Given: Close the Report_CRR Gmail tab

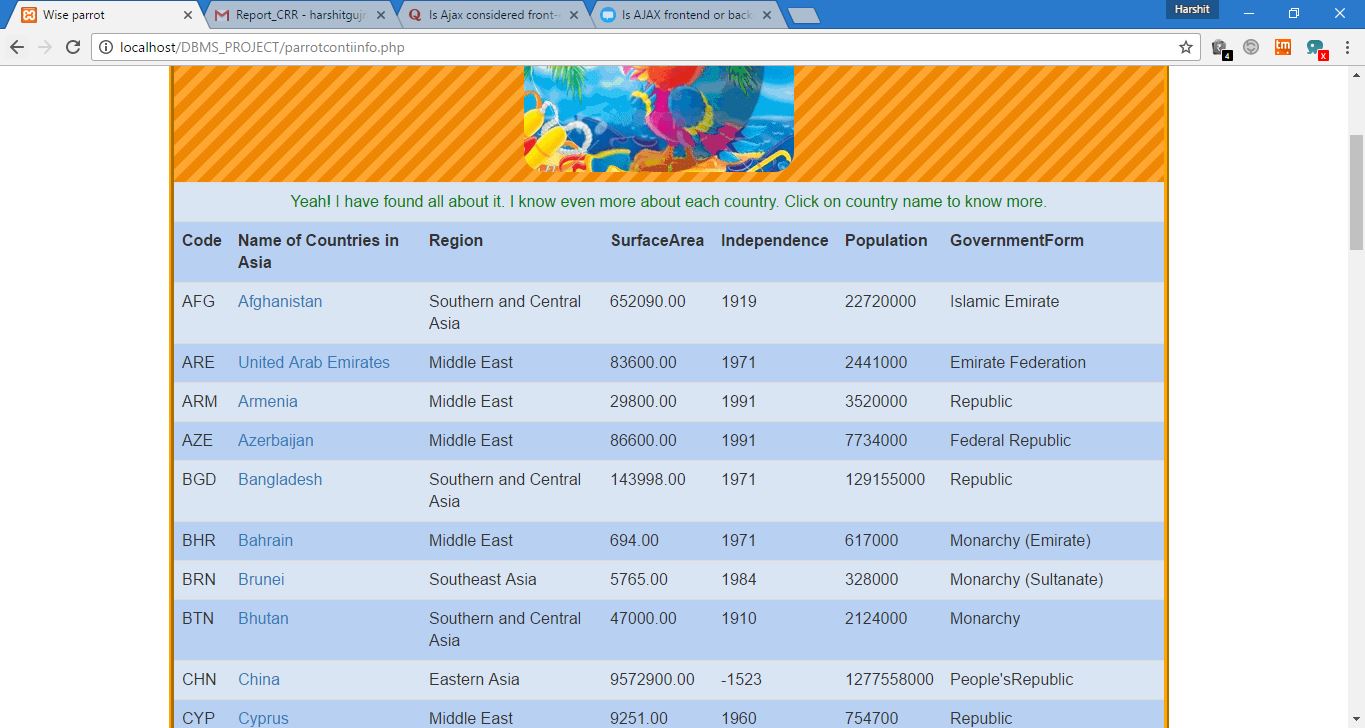Looking at the screenshot, I should click(x=381, y=15).
